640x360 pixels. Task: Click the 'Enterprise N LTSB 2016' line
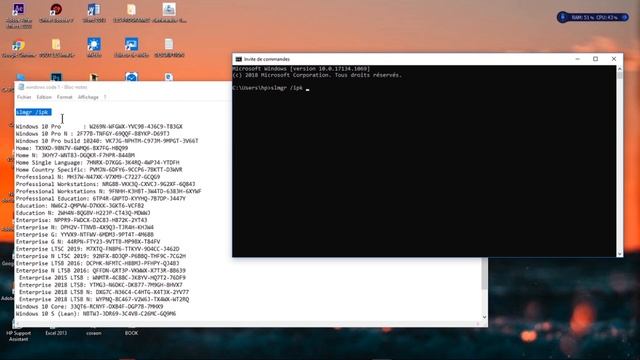(x=100, y=270)
